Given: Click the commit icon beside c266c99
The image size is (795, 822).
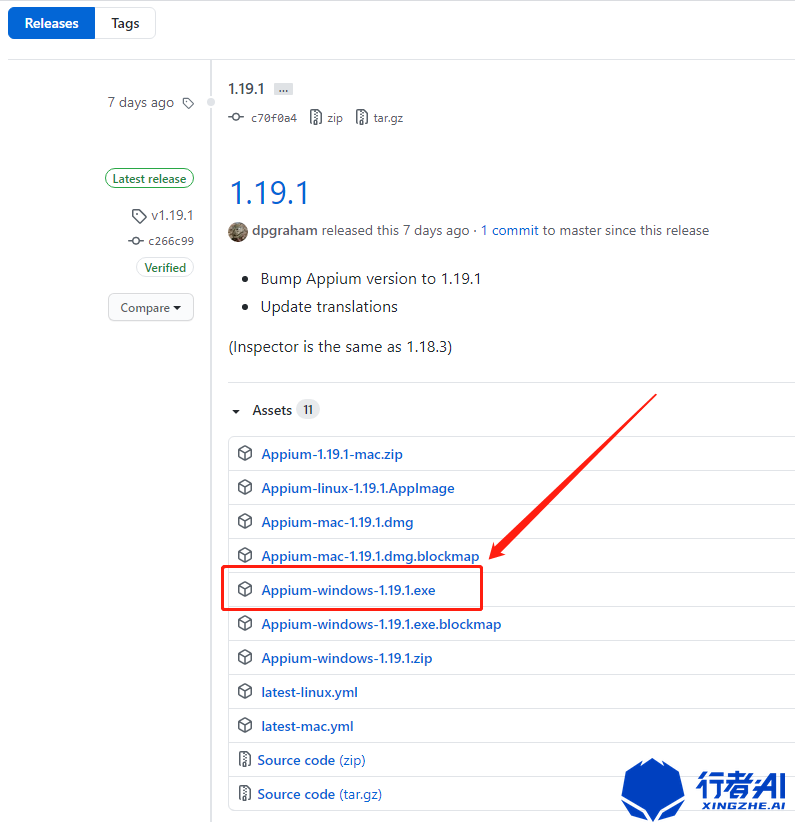Looking at the screenshot, I should pos(136,241).
